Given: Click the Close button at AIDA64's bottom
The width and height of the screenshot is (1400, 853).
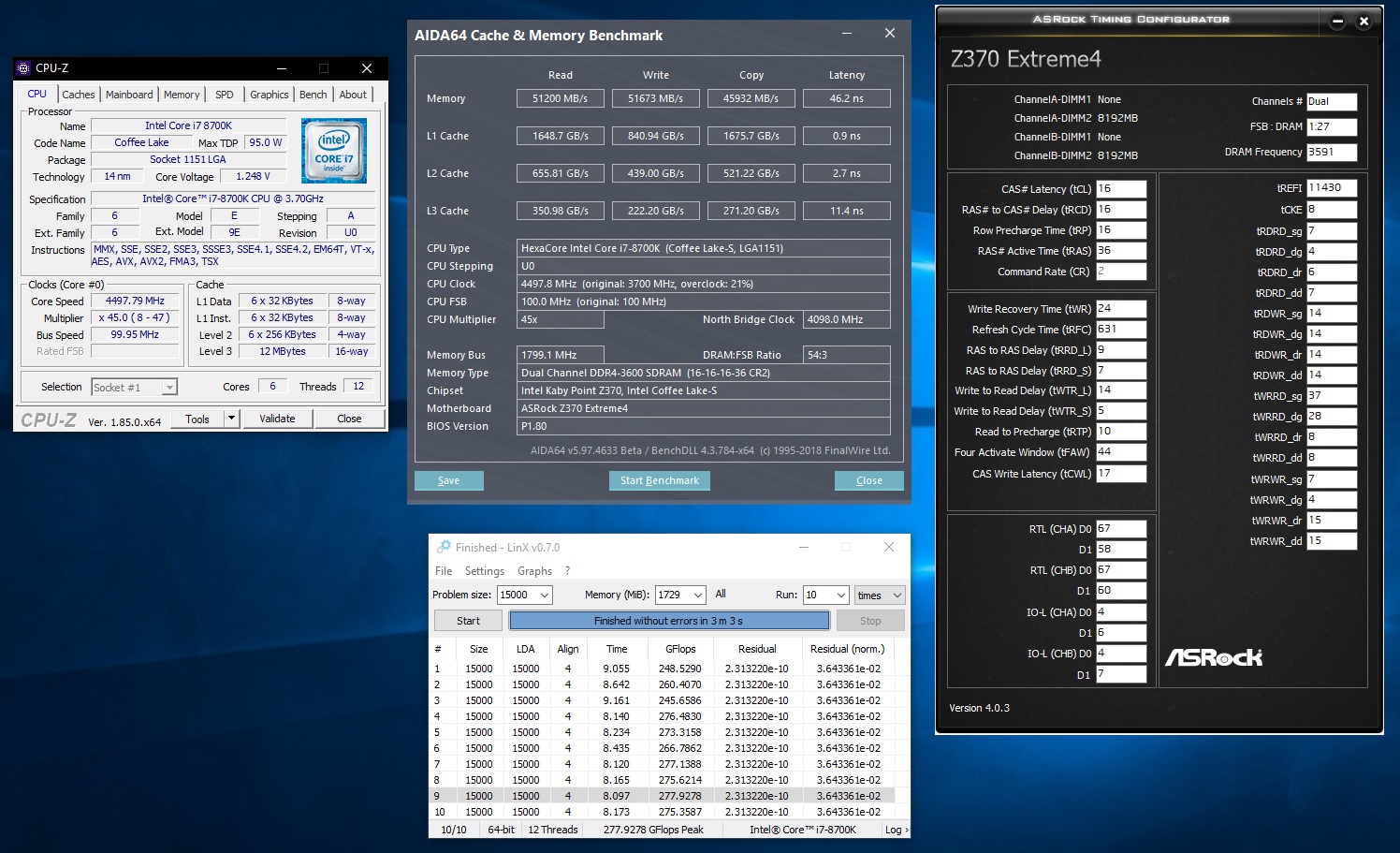Looking at the screenshot, I should 869,480.
